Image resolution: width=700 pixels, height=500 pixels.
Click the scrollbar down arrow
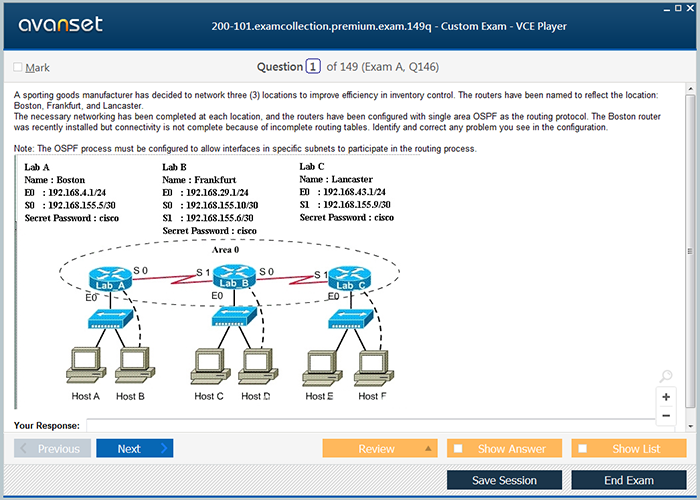(x=690, y=426)
